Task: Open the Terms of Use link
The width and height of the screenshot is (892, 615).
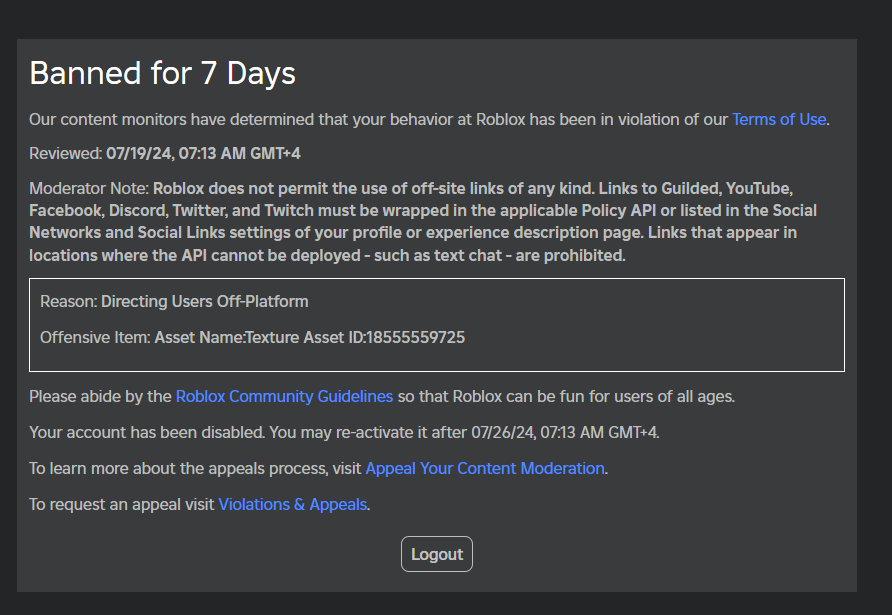Action: point(779,119)
